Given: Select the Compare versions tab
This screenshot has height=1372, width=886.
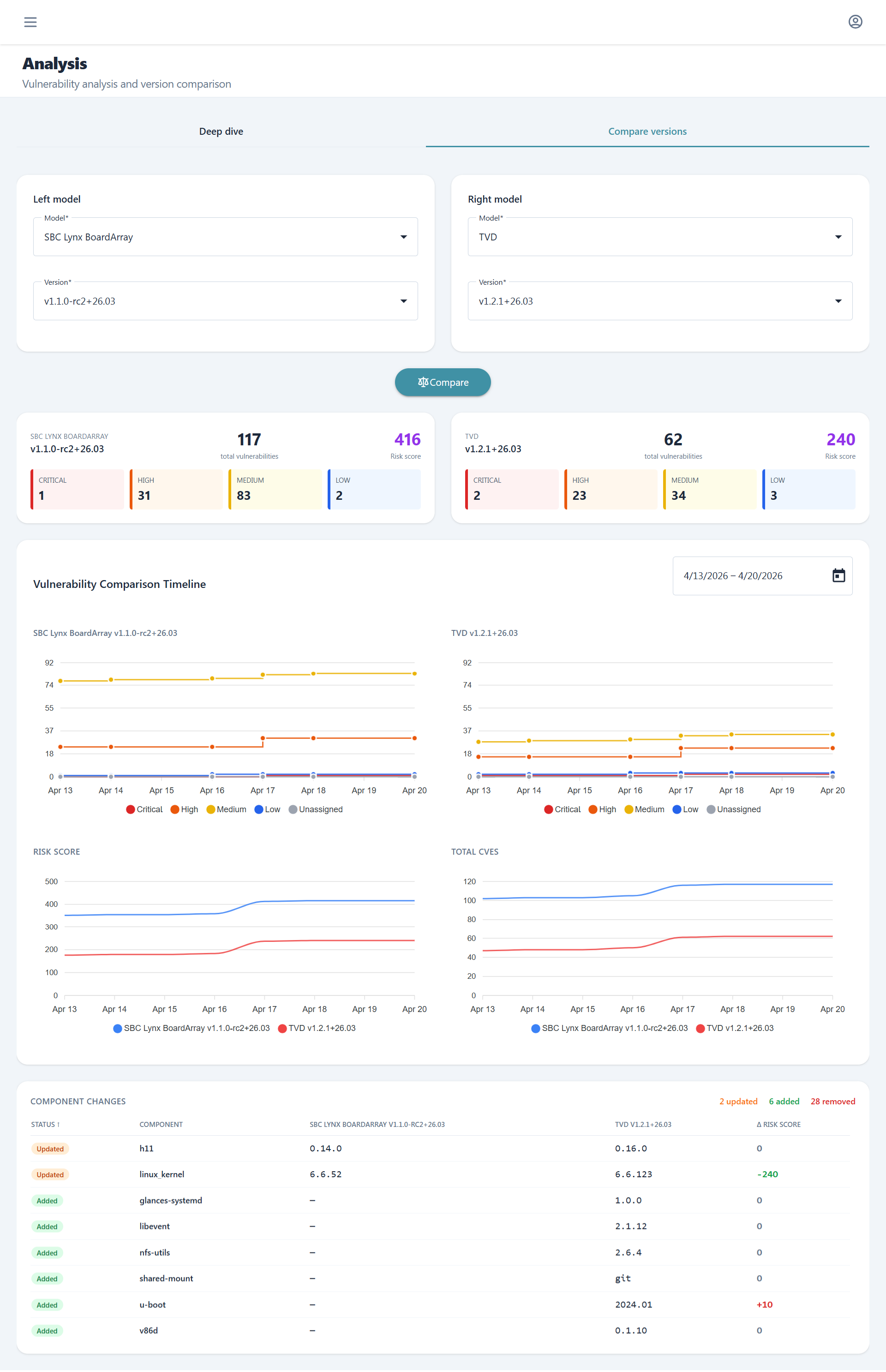Looking at the screenshot, I should click(x=647, y=131).
